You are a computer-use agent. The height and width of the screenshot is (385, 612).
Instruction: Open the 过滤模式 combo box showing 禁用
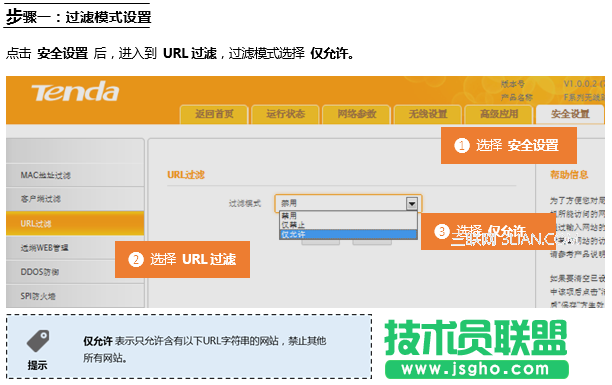(x=348, y=203)
